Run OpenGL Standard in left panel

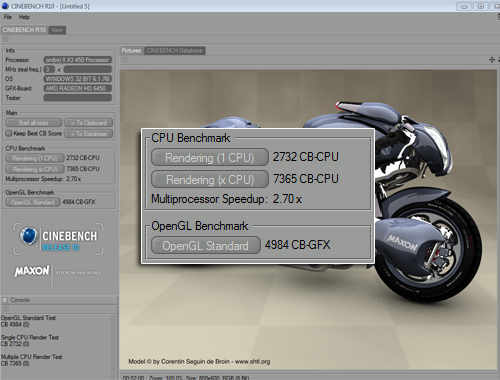33,202
